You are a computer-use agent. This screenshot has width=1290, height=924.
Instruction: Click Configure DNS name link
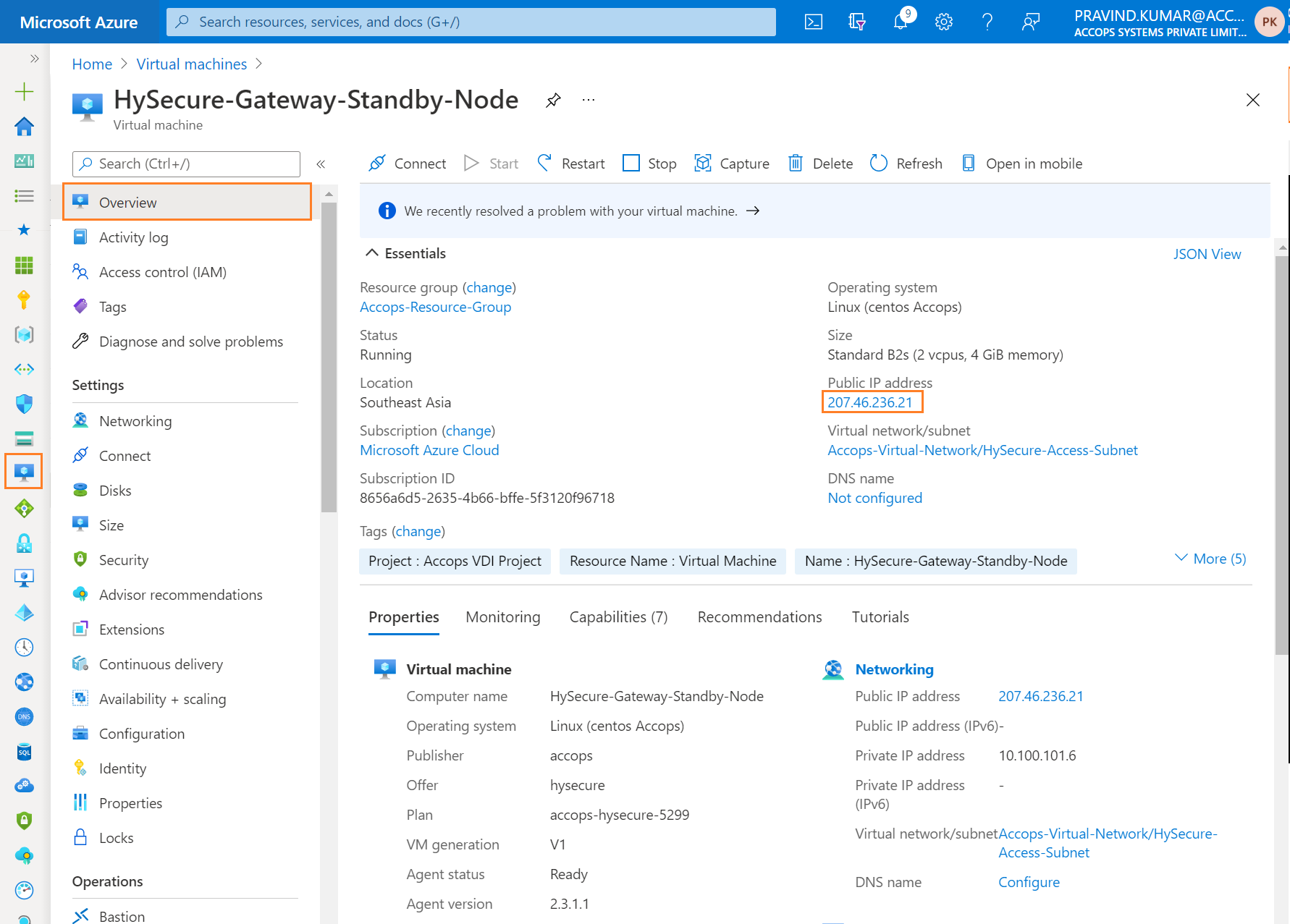(1029, 882)
